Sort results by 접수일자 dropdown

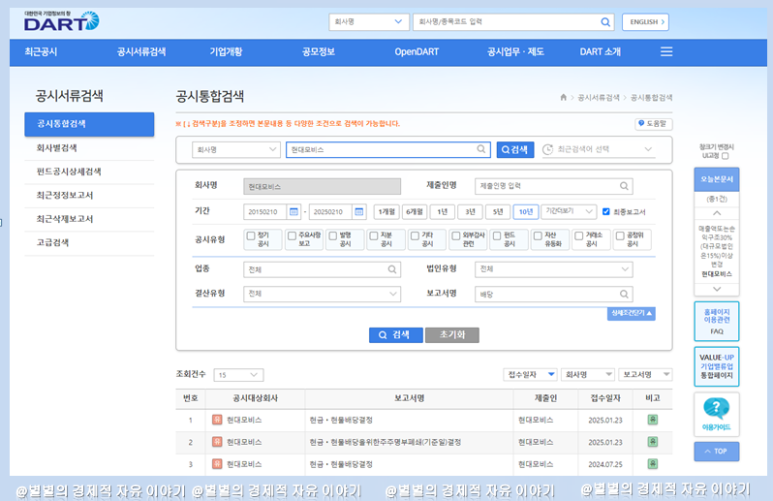click(530, 375)
